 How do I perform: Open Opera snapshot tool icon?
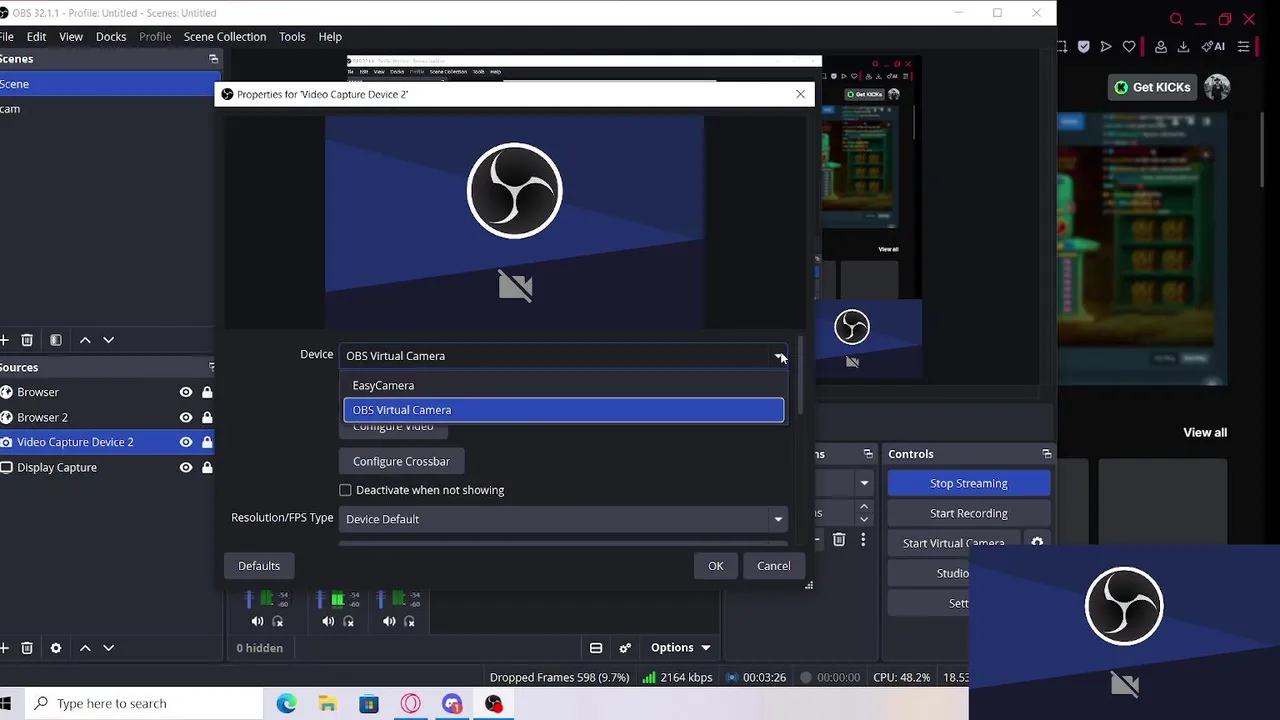point(1061,46)
